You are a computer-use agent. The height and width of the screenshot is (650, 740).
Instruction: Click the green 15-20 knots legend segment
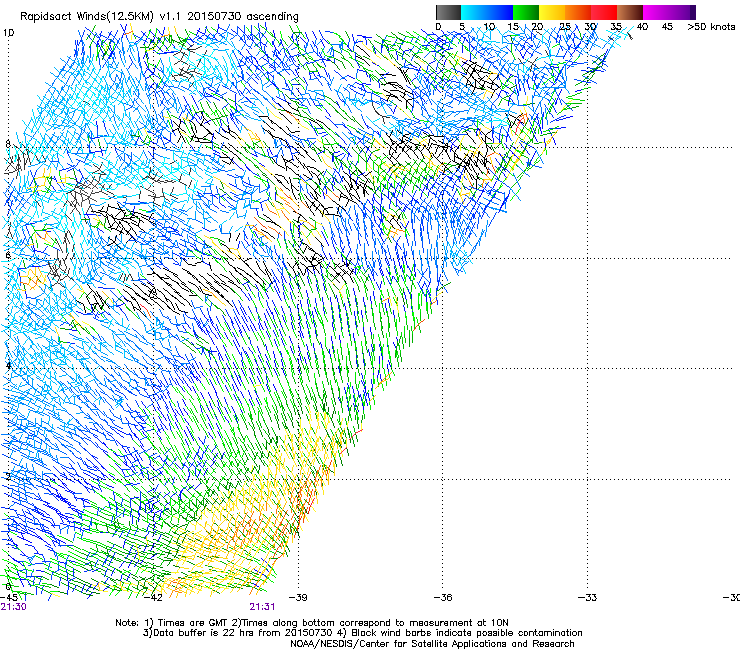point(526,12)
